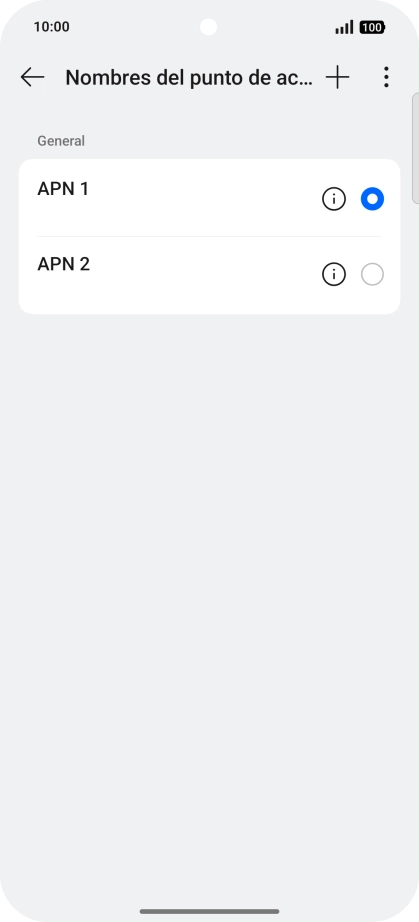Tap empty space in APN 2 row

pos(200,275)
